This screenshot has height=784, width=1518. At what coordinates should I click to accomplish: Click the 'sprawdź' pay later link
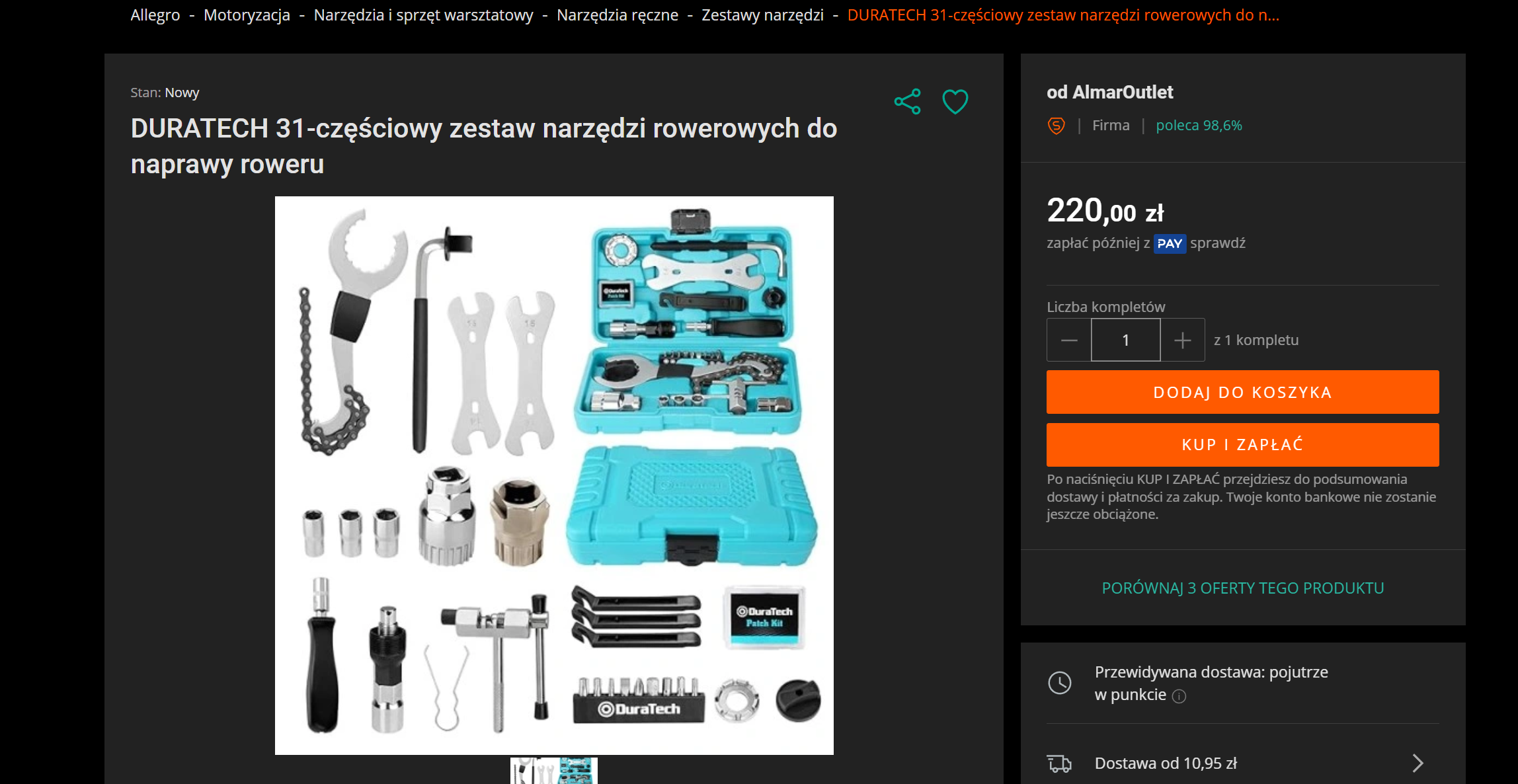(x=1218, y=243)
